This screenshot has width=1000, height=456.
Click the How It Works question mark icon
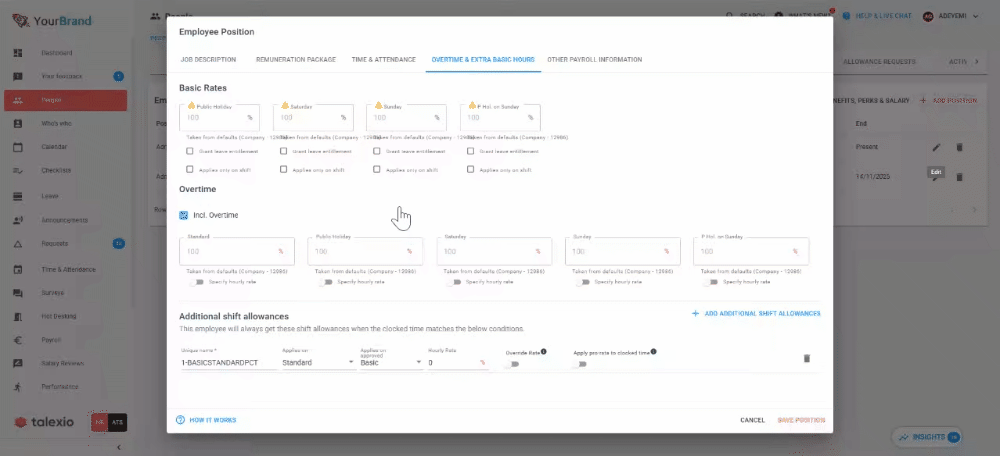click(180, 420)
